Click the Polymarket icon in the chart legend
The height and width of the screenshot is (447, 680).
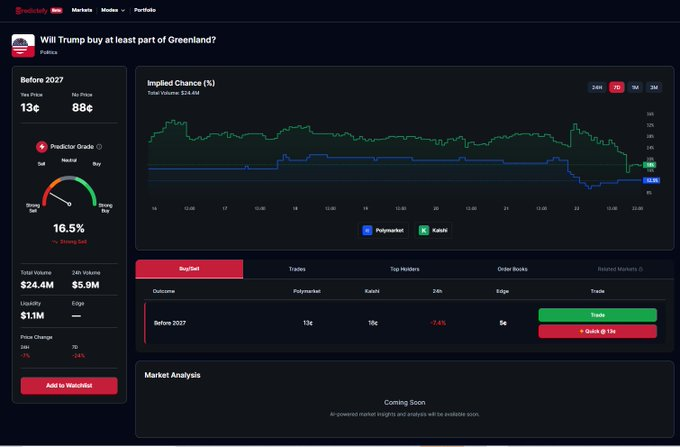(367, 230)
